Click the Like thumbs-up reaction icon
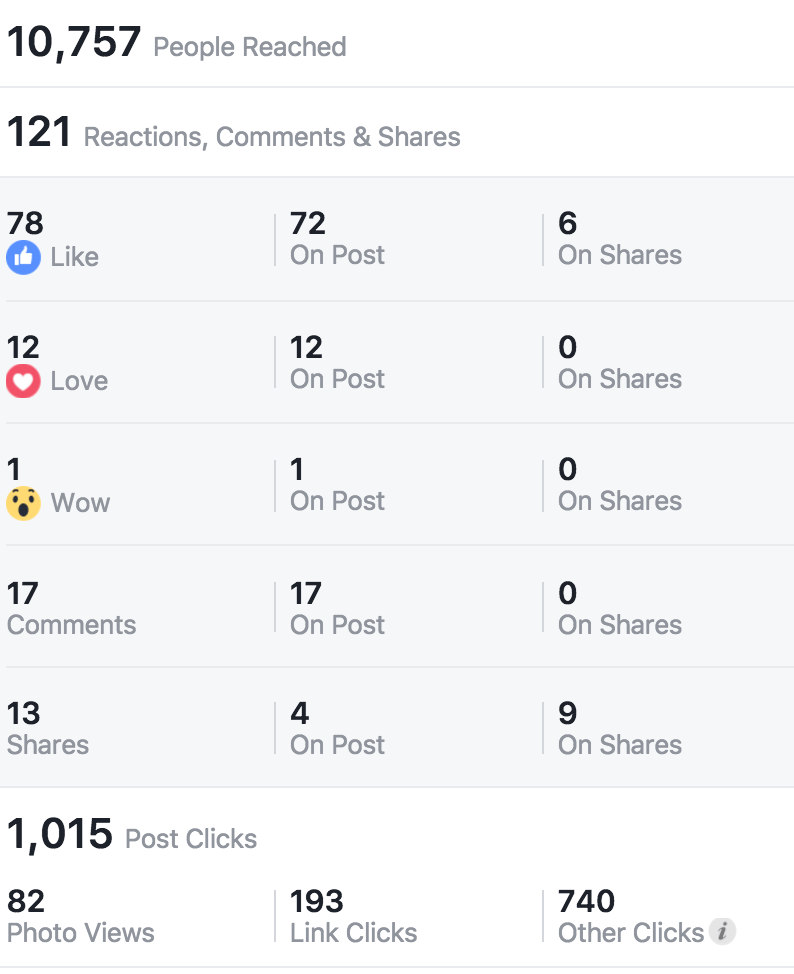Image resolution: width=794 pixels, height=974 pixels. pyautogui.click(x=22, y=257)
